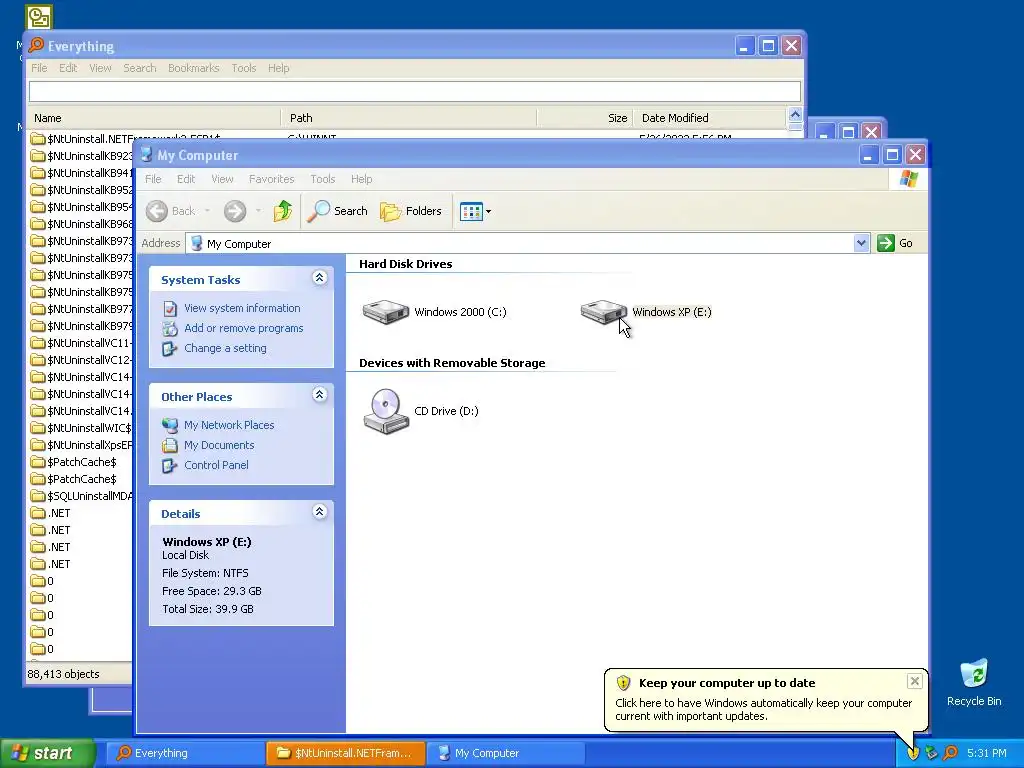Image resolution: width=1024 pixels, height=768 pixels.
Task: Click My Computer taskbar button
Action: coord(505,753)
